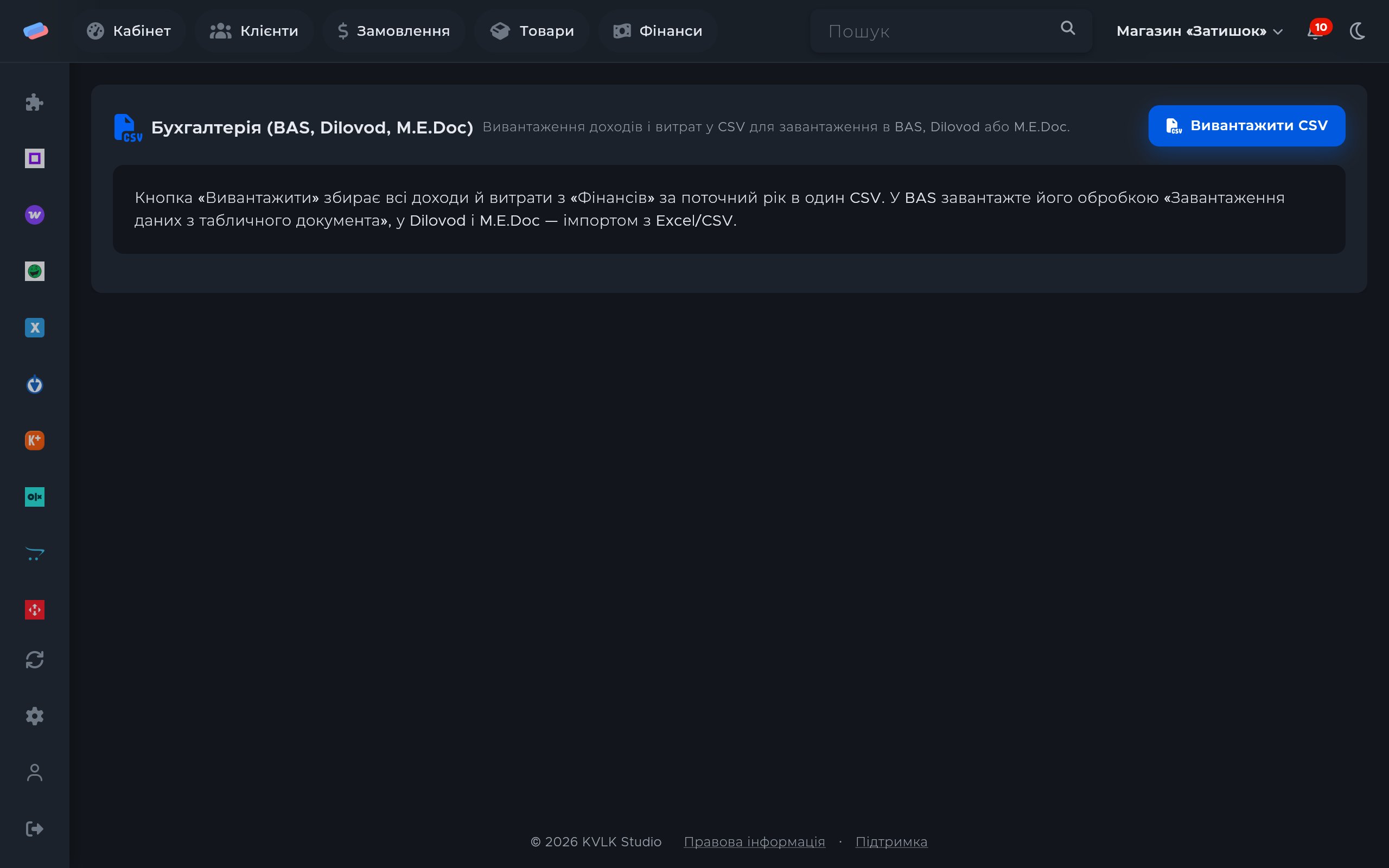Open the Фінанси menu
Viewport: 1389px width, 868px height.
658,31
